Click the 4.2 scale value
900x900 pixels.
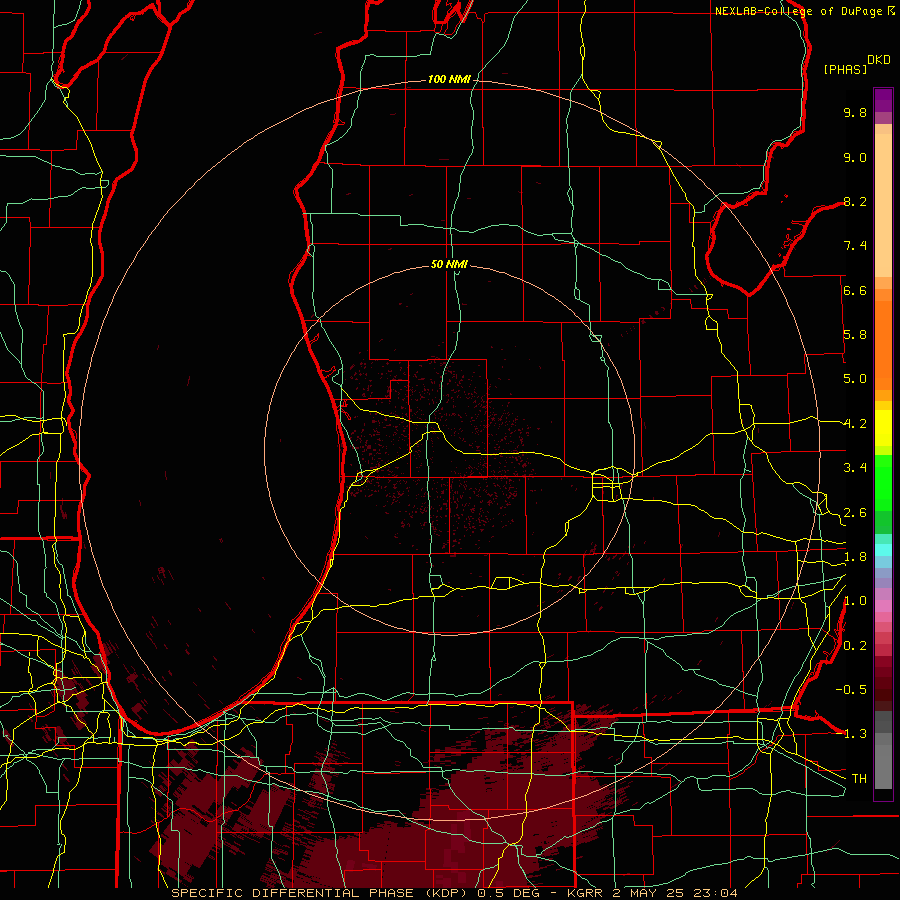(855, 424)
